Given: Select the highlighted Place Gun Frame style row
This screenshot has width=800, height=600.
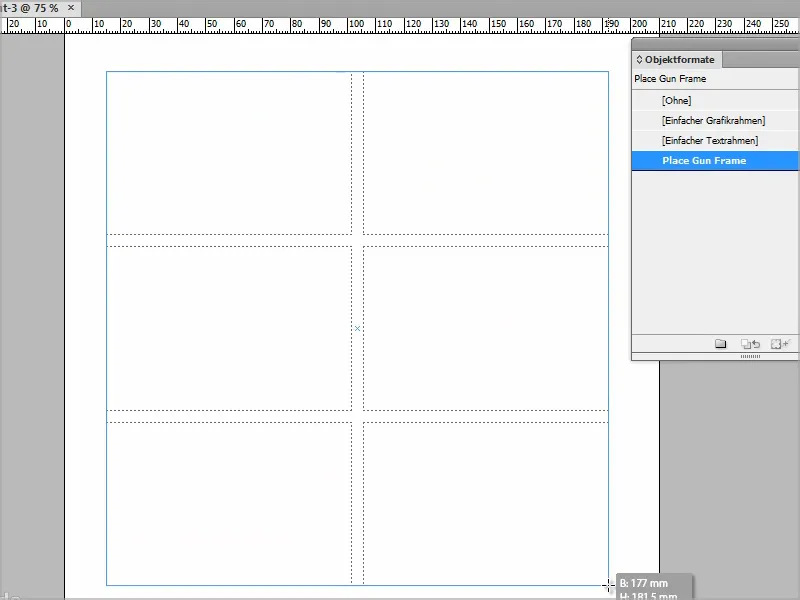Looking at the screenshot, I should 715,161.
